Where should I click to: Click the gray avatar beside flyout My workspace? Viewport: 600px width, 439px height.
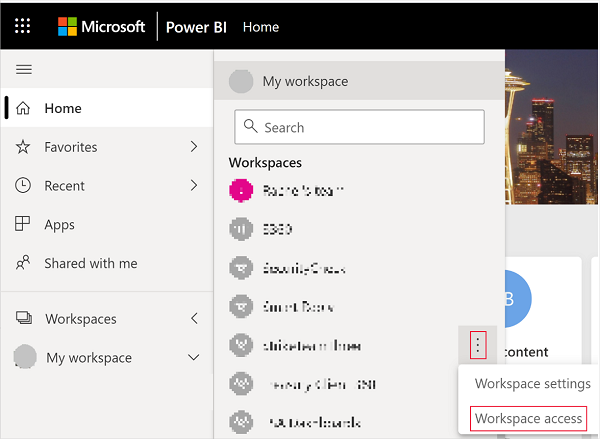(x=241, y=81)
